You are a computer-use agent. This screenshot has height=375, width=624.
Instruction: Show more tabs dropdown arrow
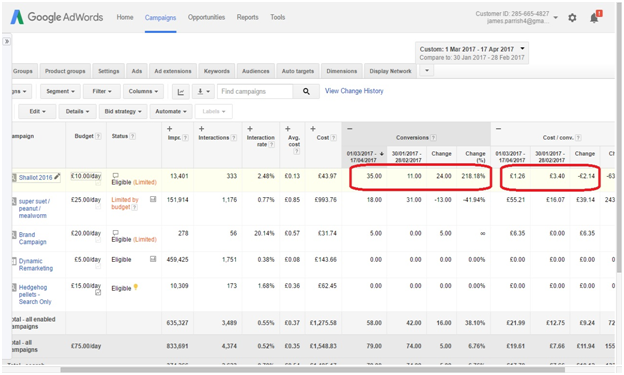[427, 71]
